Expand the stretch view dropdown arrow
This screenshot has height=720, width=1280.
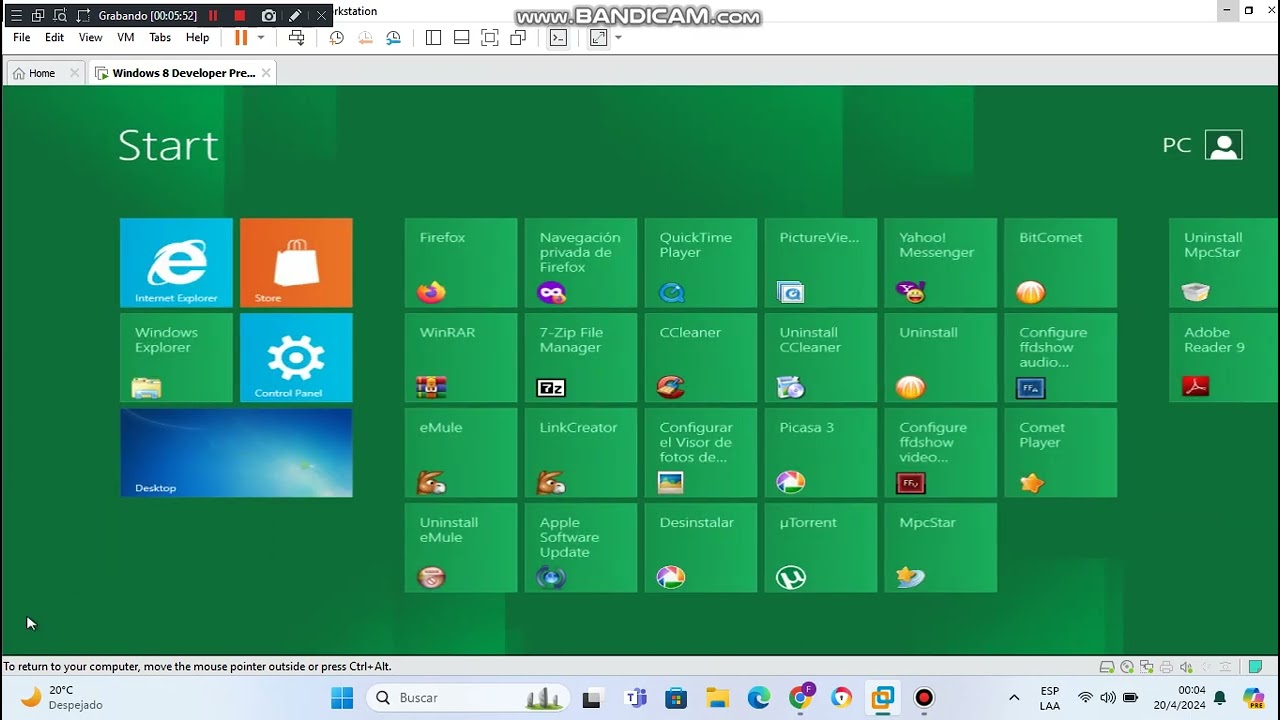(618, 38)
